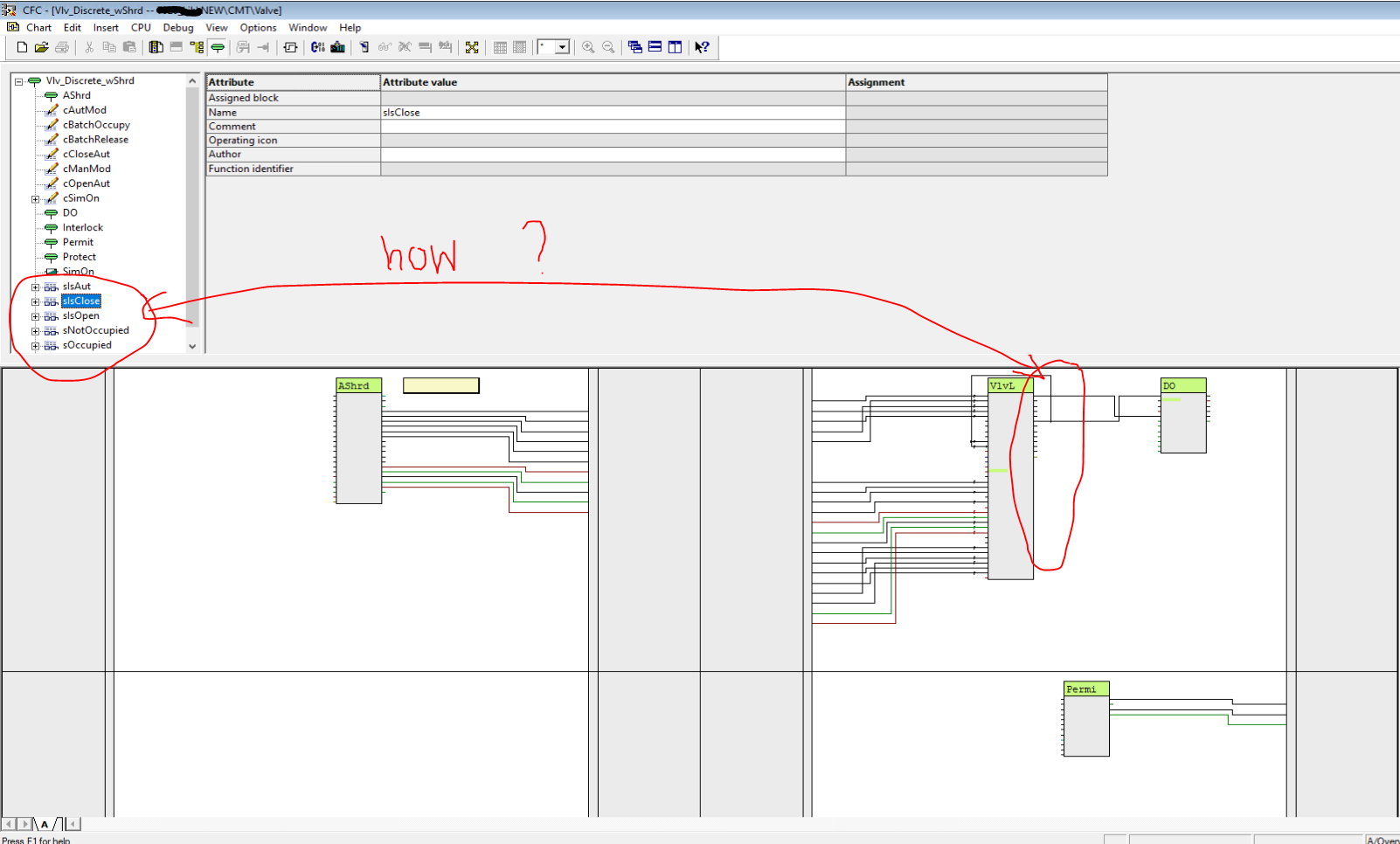
Task: Select cManMod in the tree
Action: (87, 169)
